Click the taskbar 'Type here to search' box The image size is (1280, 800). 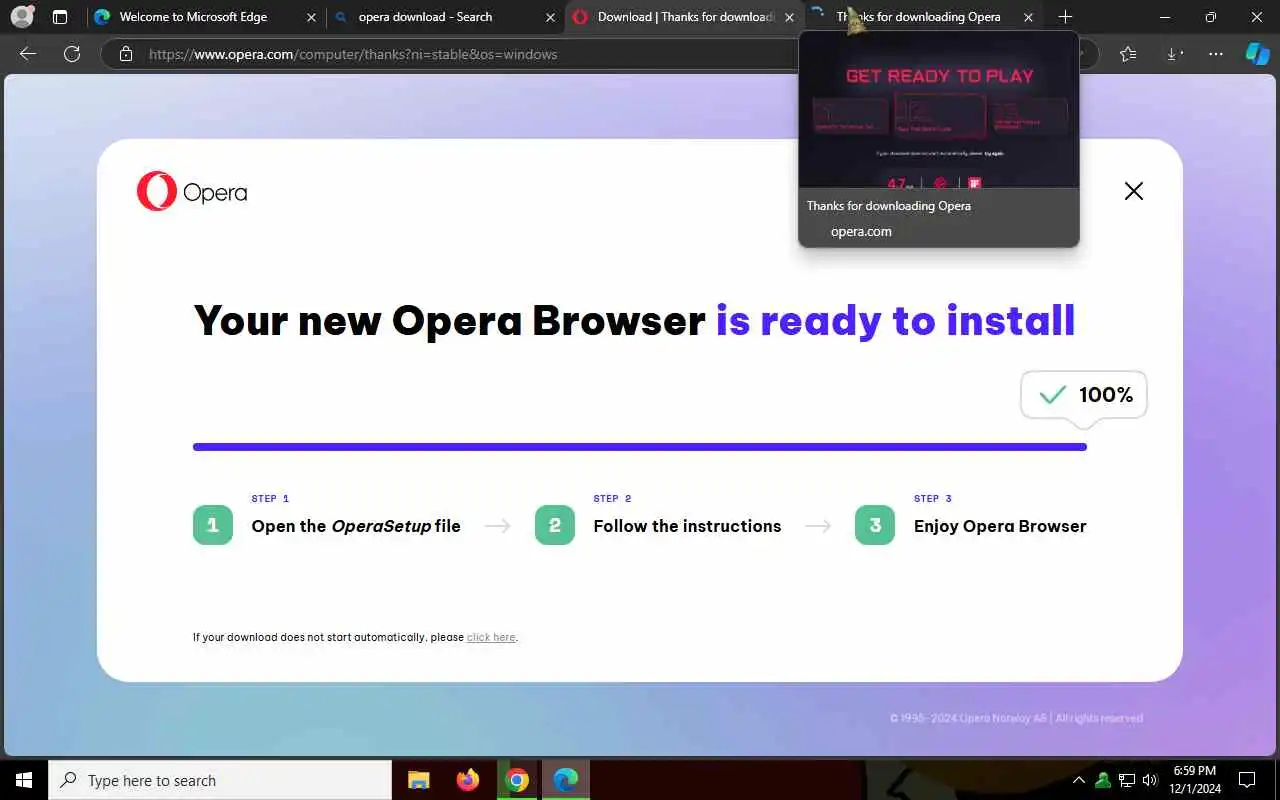click(220, 780)
